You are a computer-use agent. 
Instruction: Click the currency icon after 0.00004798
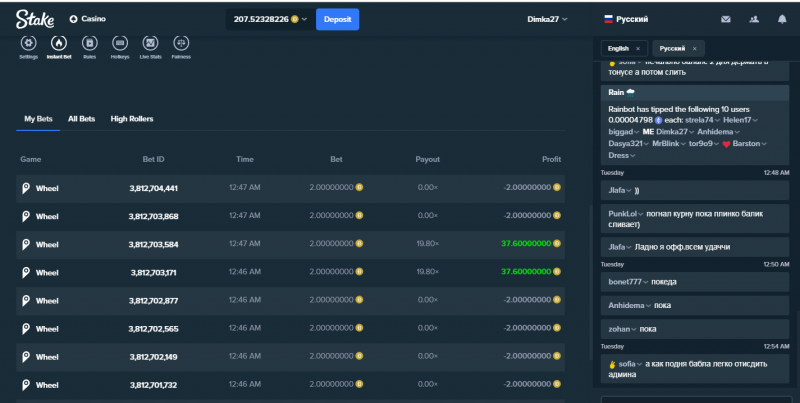(658, 120)
